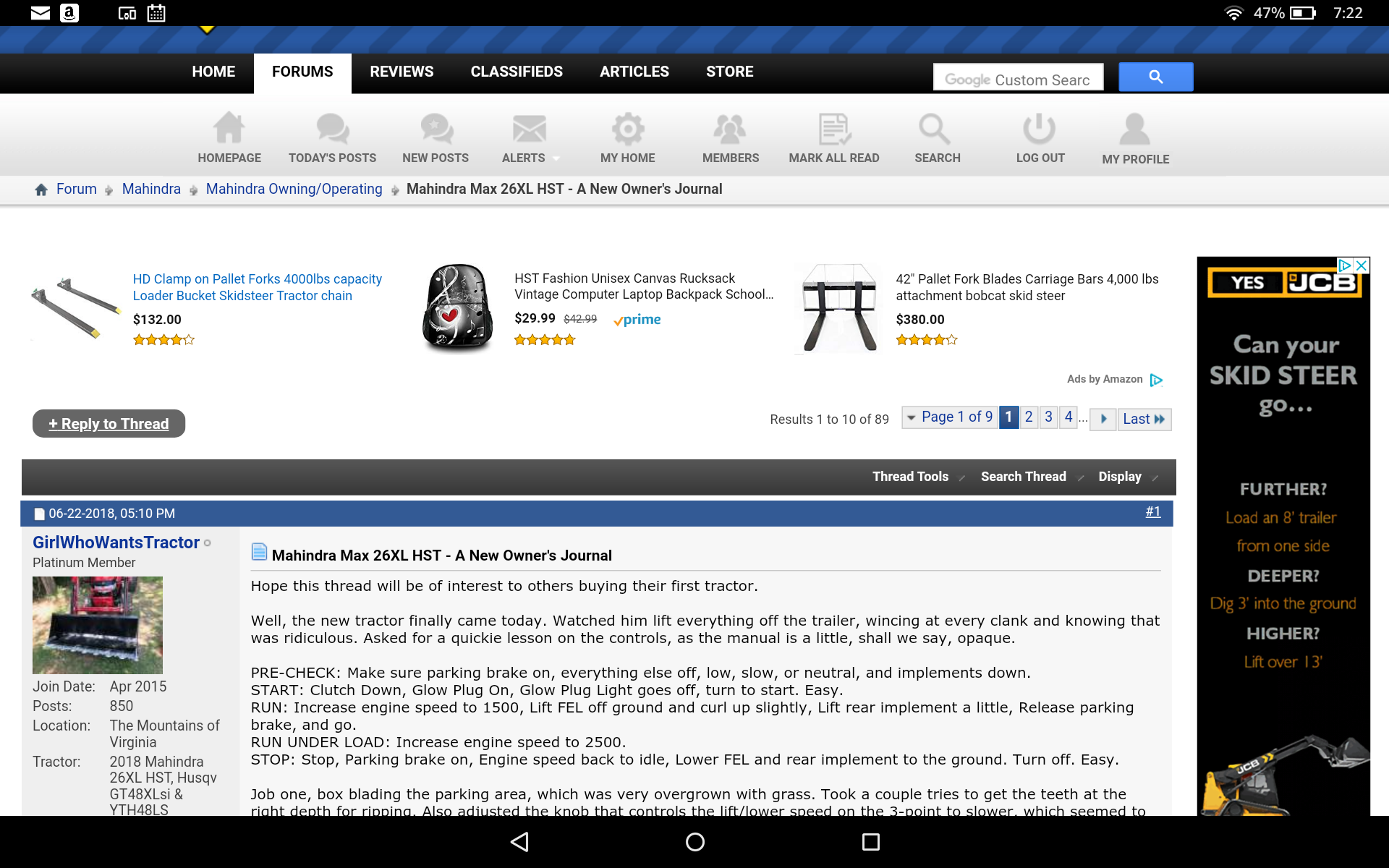Click the Reply to Thread button
1389x868 pixels.
tap(109, 424)
